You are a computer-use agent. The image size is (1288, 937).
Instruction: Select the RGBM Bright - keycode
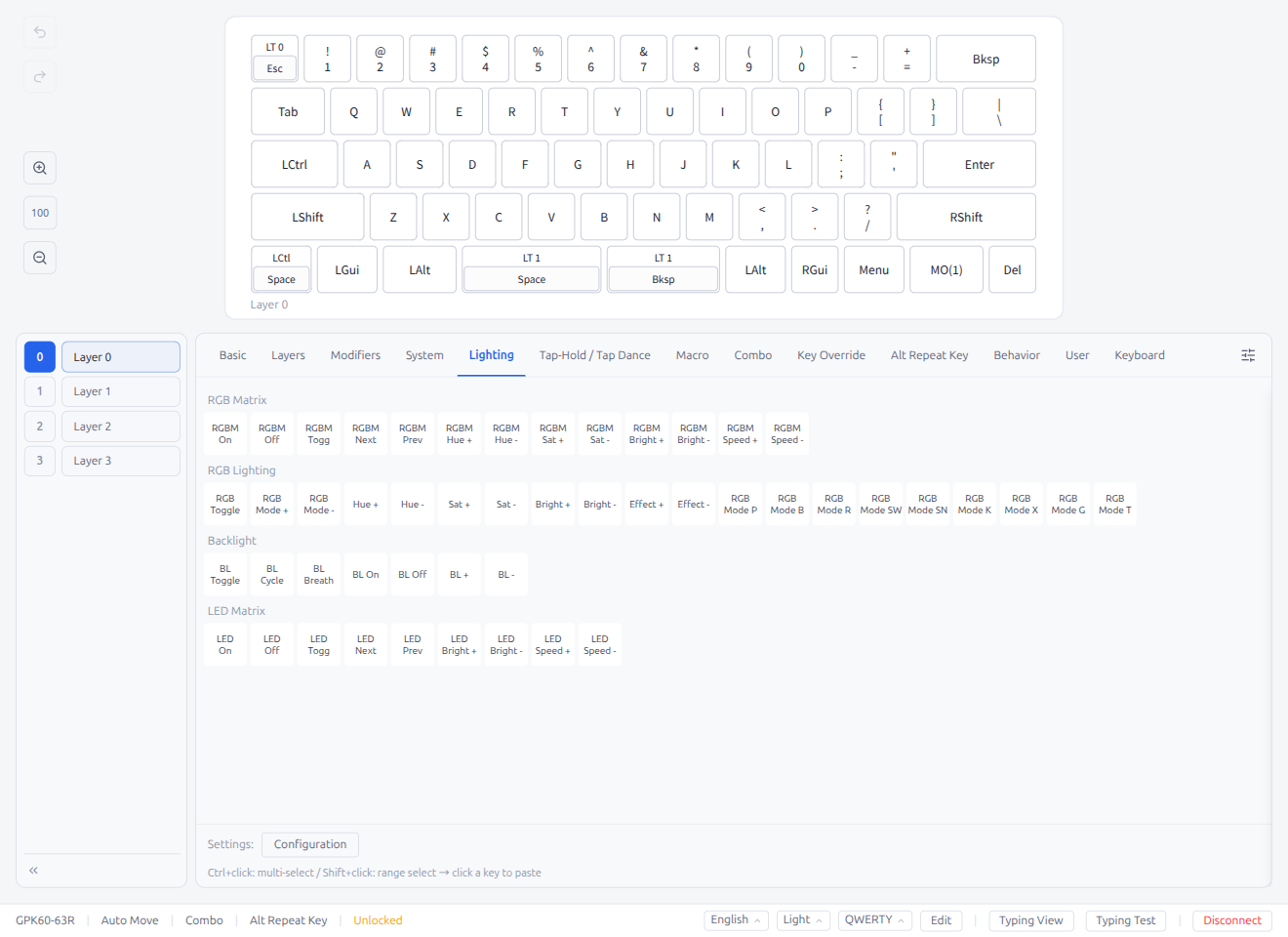pos(694,434)
